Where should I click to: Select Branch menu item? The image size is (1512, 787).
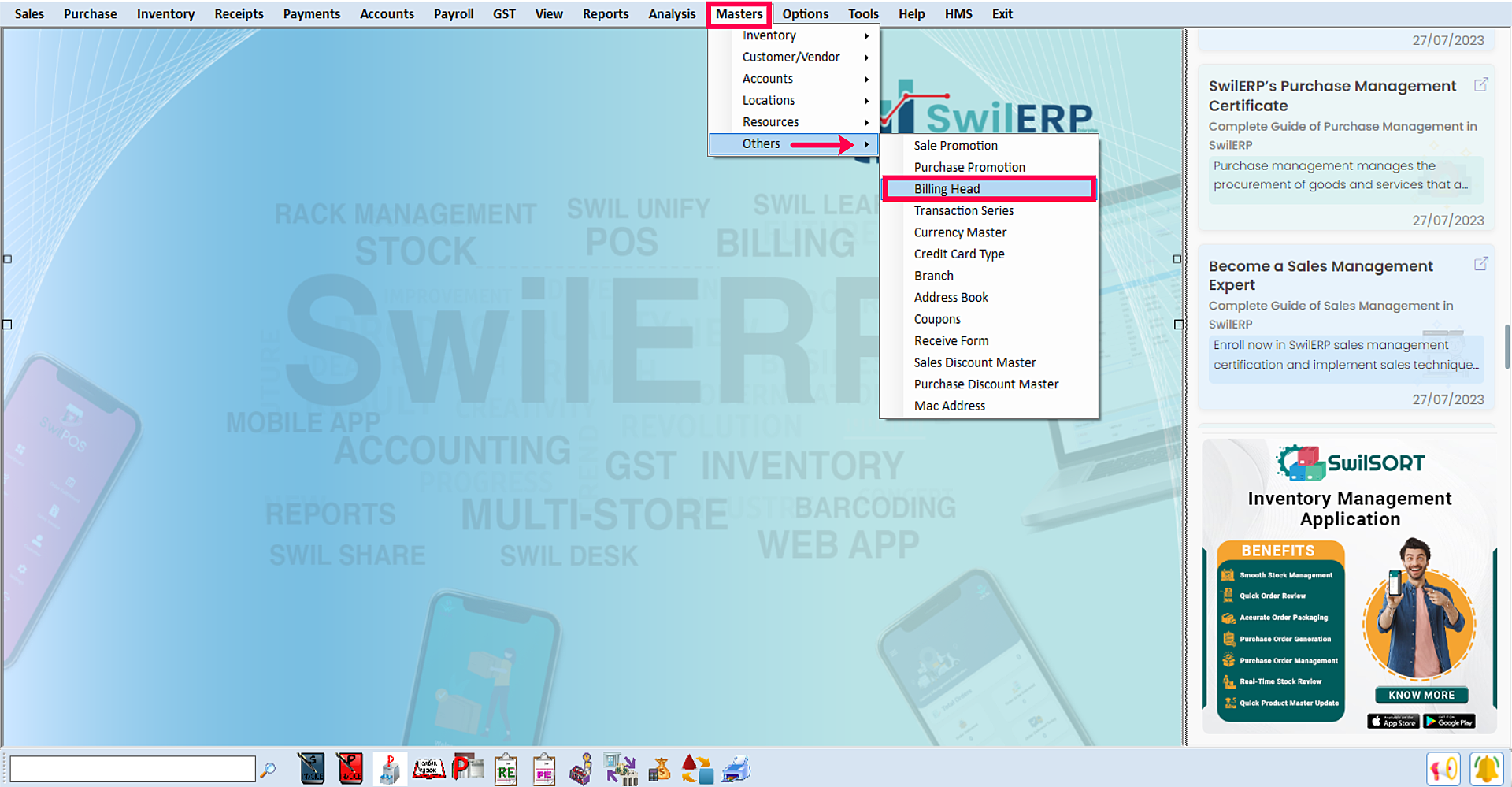pos(989,276)
